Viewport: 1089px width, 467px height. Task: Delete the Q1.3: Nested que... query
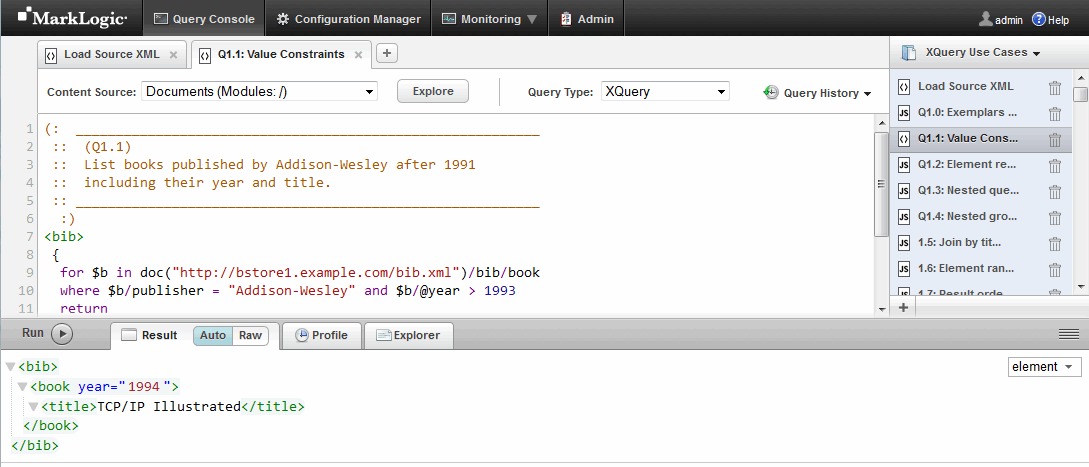pos(1055,192)
